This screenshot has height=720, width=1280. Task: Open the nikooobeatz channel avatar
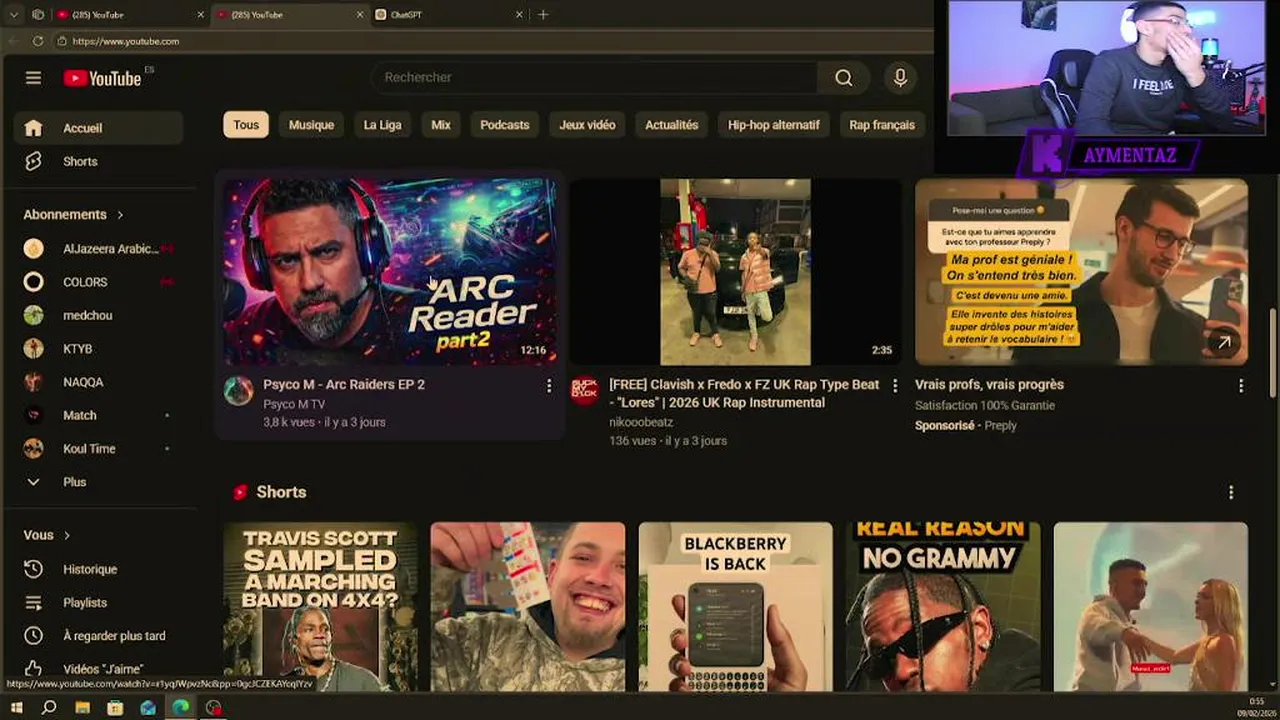click(584, 391)
